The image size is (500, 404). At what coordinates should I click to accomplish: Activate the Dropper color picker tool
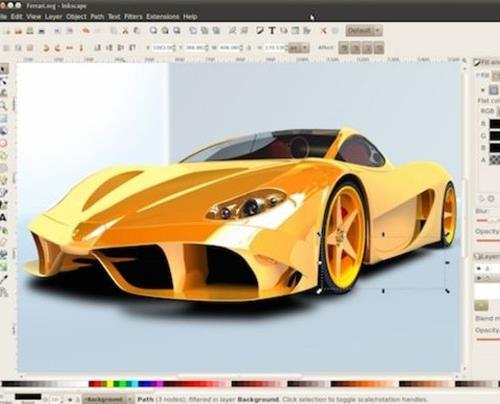tap(4, 279)
